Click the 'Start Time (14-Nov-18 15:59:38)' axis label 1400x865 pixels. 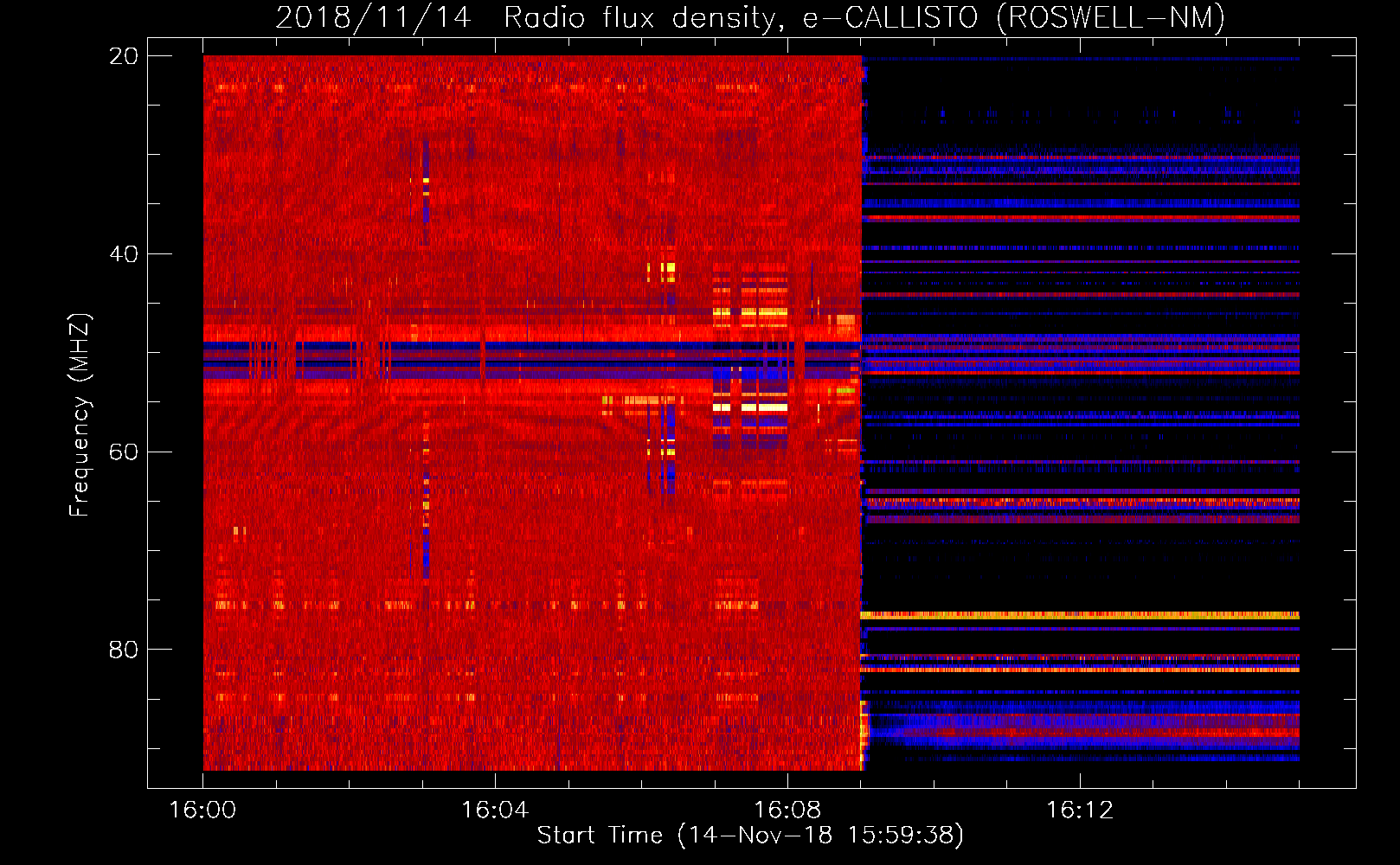pos(750,836)
